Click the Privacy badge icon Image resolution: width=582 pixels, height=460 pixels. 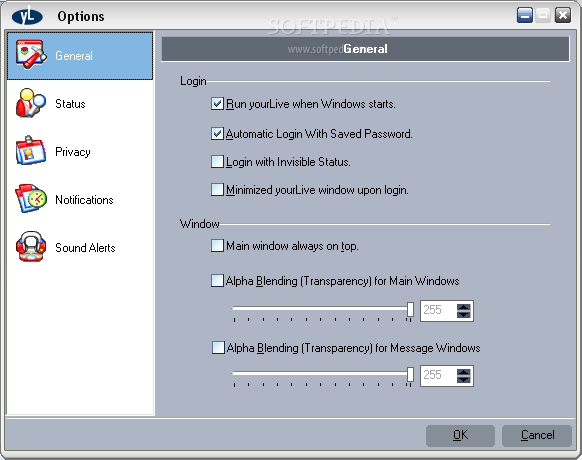pos(31,150)
